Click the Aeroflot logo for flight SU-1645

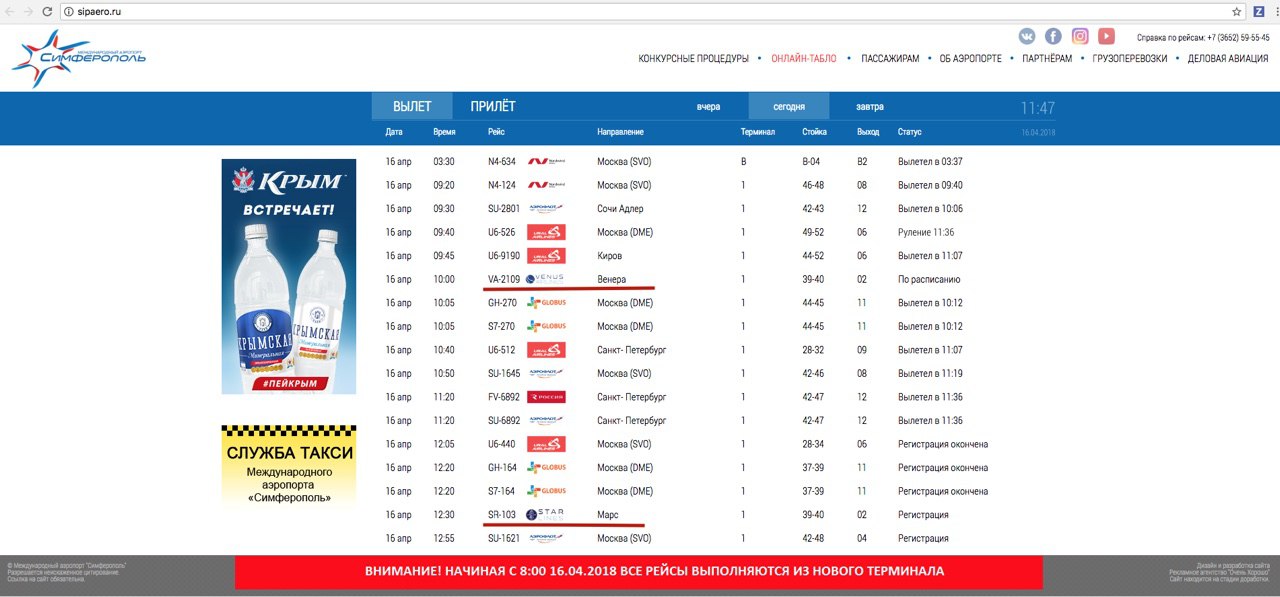(546, 373)
